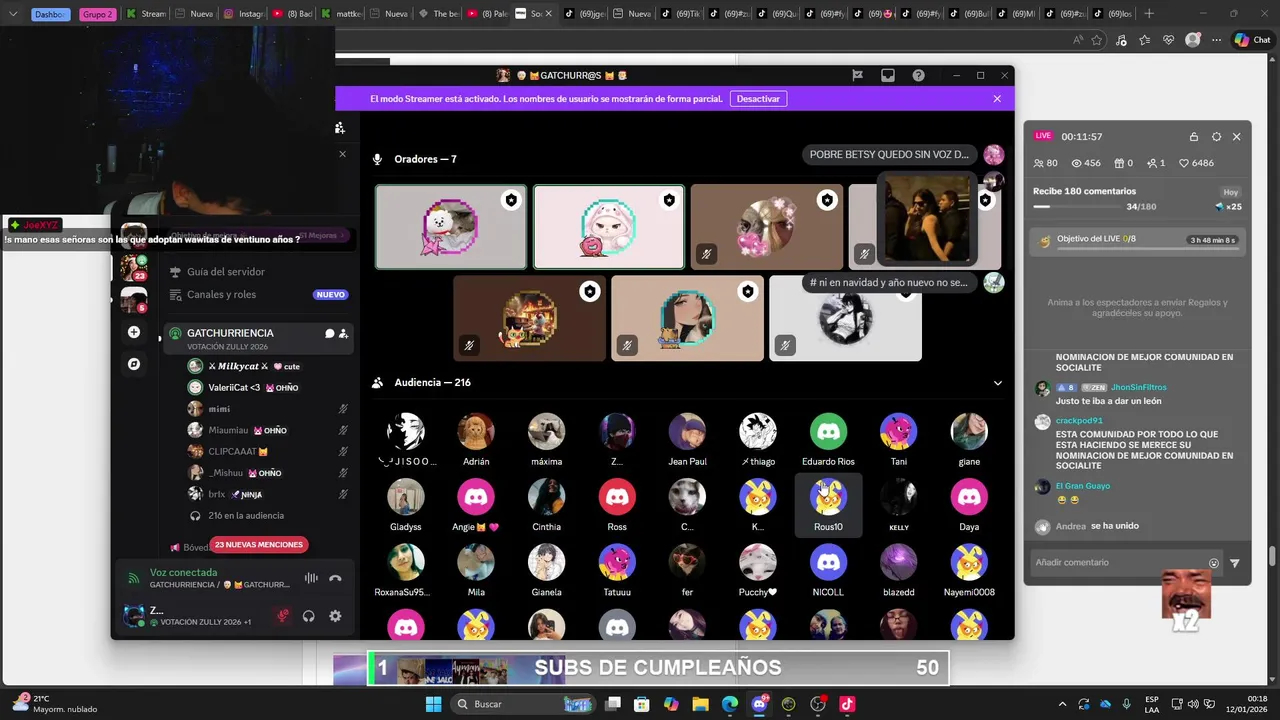This screenshot has height=720, width=1280.
Task: Open TikTok LIVE Studio taskbar icon
Action: tap(847, 704)
